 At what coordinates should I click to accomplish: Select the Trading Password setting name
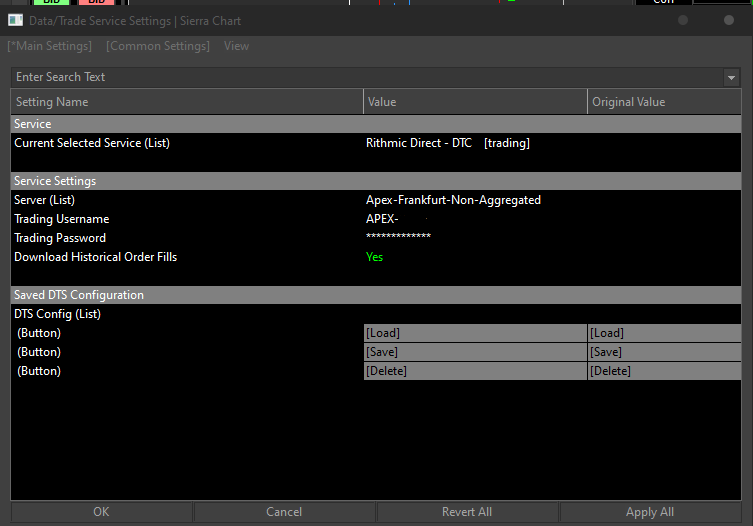[60, 238]
